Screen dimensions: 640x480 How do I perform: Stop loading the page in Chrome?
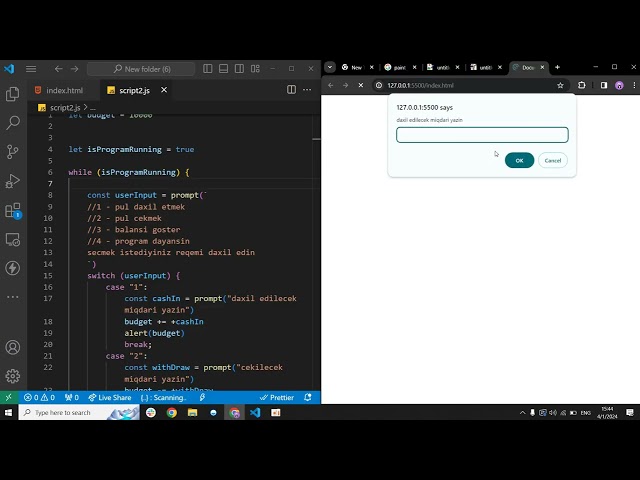click(361, 85)
